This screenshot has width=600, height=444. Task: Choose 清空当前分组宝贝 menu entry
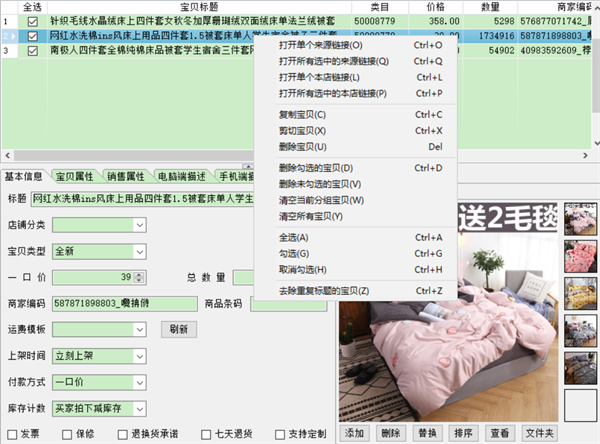355,200
